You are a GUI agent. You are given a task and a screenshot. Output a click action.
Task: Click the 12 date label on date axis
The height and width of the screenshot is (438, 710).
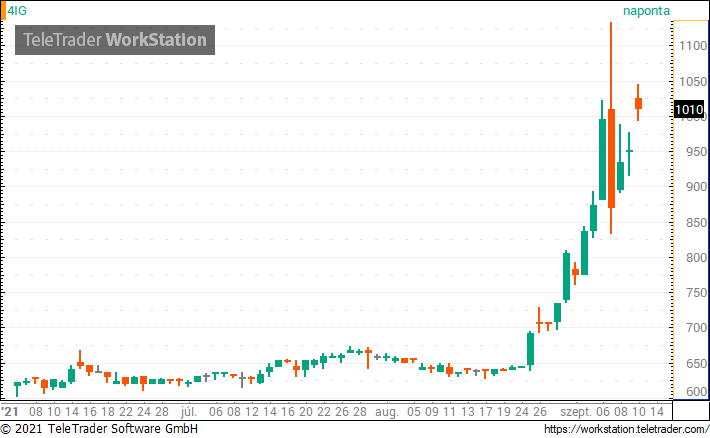pos(251,412)
